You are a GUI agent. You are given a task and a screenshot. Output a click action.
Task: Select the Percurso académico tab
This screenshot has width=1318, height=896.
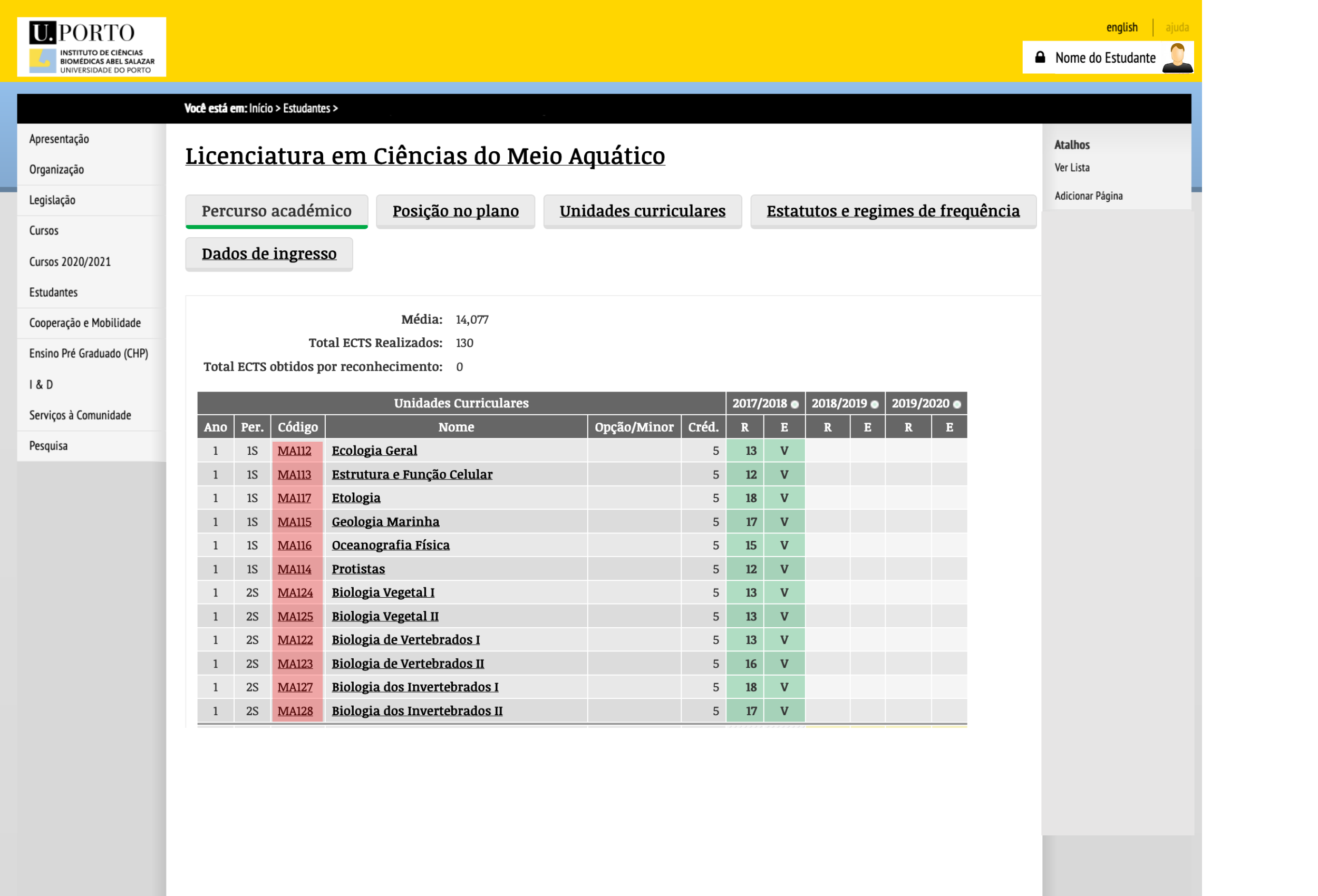coord(276,211)
